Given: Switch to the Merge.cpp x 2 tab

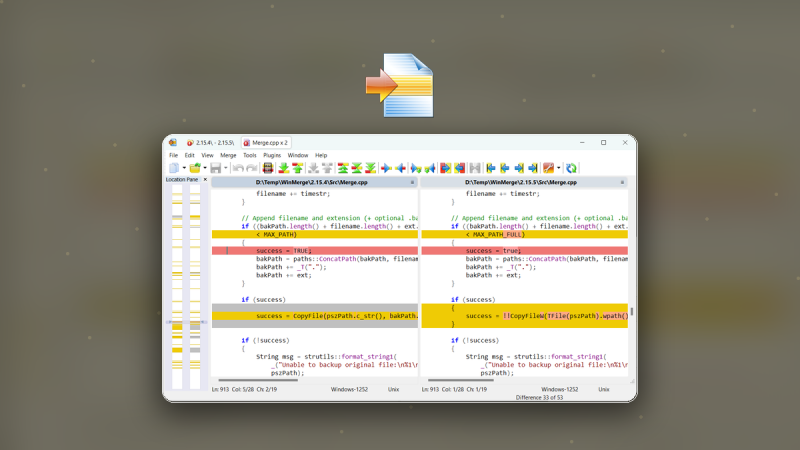Looking at the screenshot, I should click(x=265, y=143).
